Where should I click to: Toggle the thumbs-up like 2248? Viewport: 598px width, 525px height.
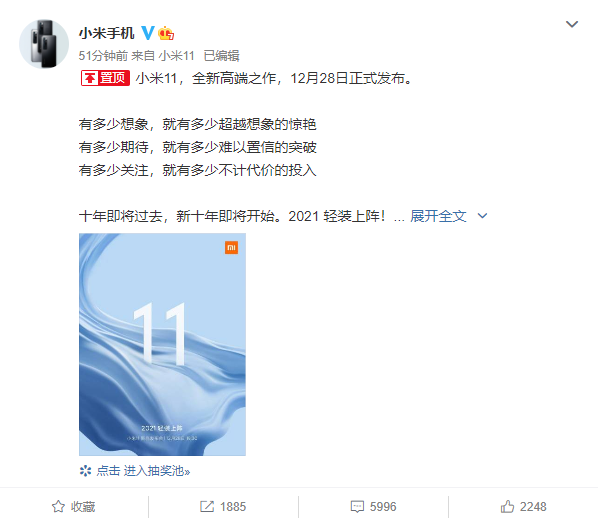[508, 507]
